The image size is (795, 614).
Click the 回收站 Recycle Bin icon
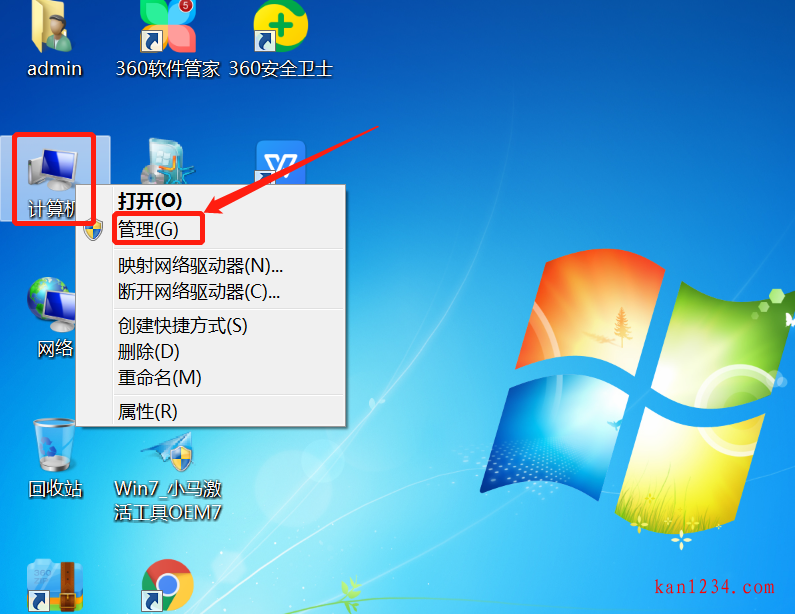pyautogui.click(x=54, y=450)
